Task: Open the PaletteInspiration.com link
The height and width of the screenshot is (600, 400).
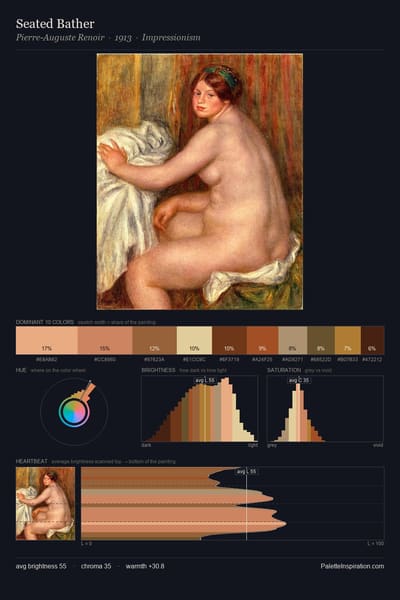Action: pyautogui.click(x=352, y=566)
